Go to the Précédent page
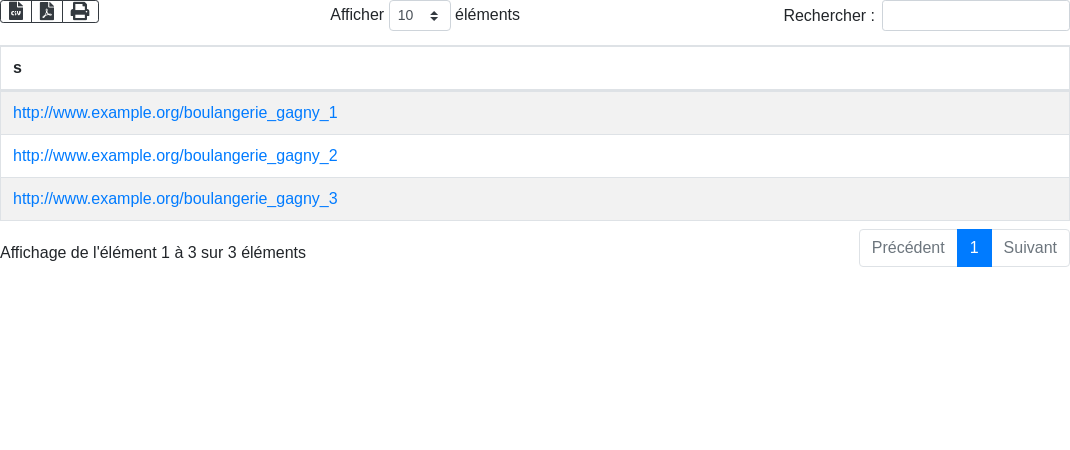This screenshot has height=450, width=1070. (x=907, y=248)
